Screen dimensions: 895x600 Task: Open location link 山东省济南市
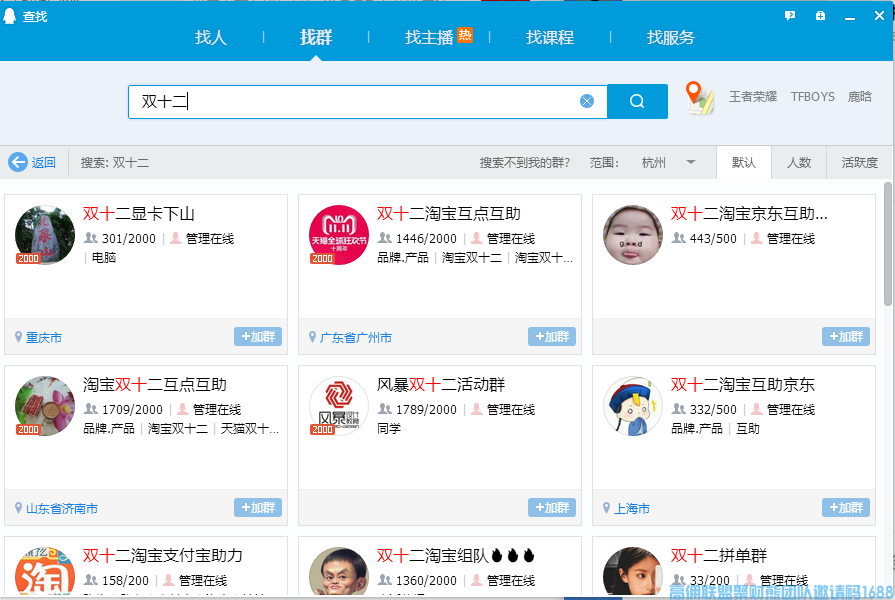click(62, 508)
